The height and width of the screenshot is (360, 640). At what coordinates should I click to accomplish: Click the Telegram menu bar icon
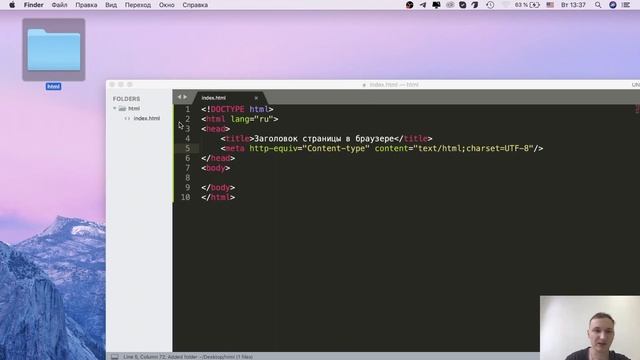point(423,5)
